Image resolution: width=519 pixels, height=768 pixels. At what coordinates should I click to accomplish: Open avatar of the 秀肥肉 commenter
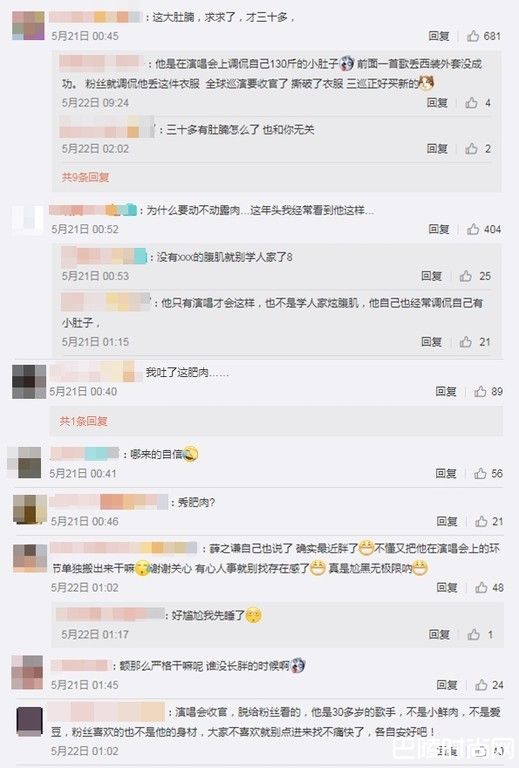pyautogui.click(x=30, y=509)
